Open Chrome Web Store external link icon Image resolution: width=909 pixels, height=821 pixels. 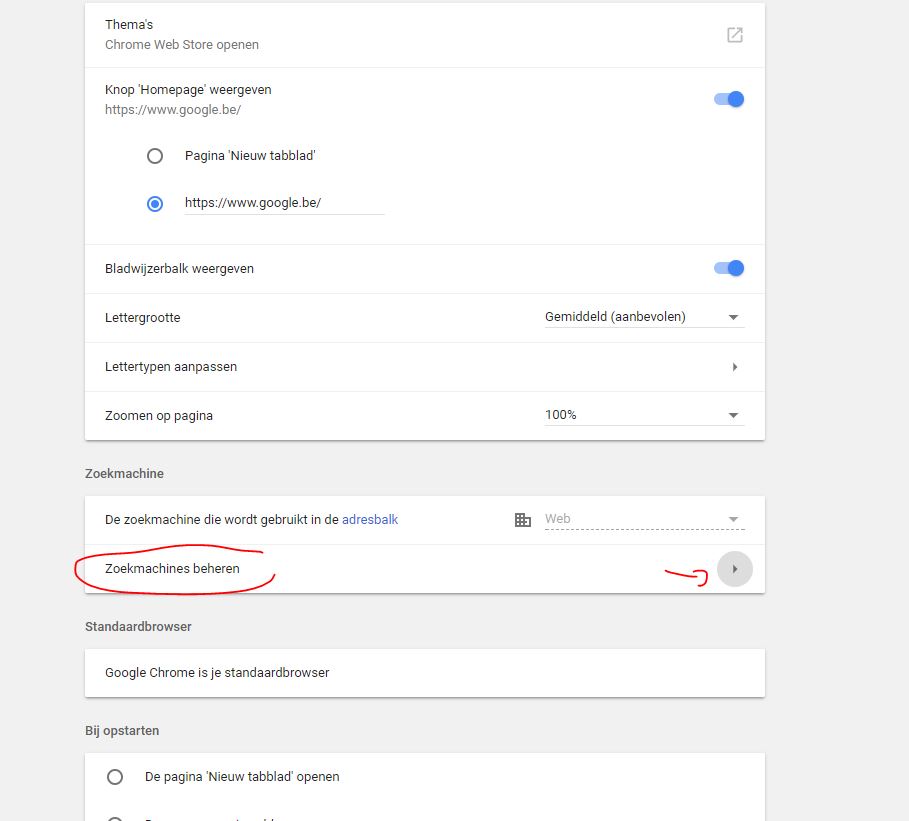[735, 35]
